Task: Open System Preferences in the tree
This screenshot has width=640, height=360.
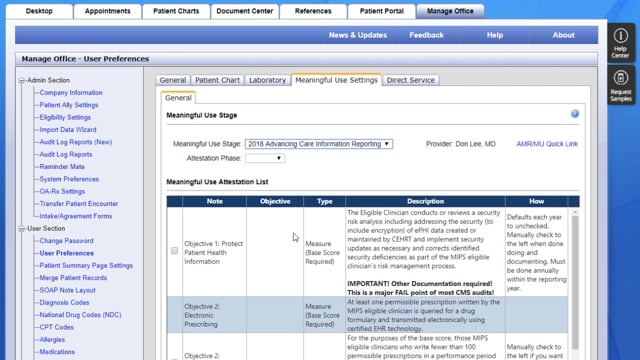Action: pyautogui.click(x=69, y=179)
